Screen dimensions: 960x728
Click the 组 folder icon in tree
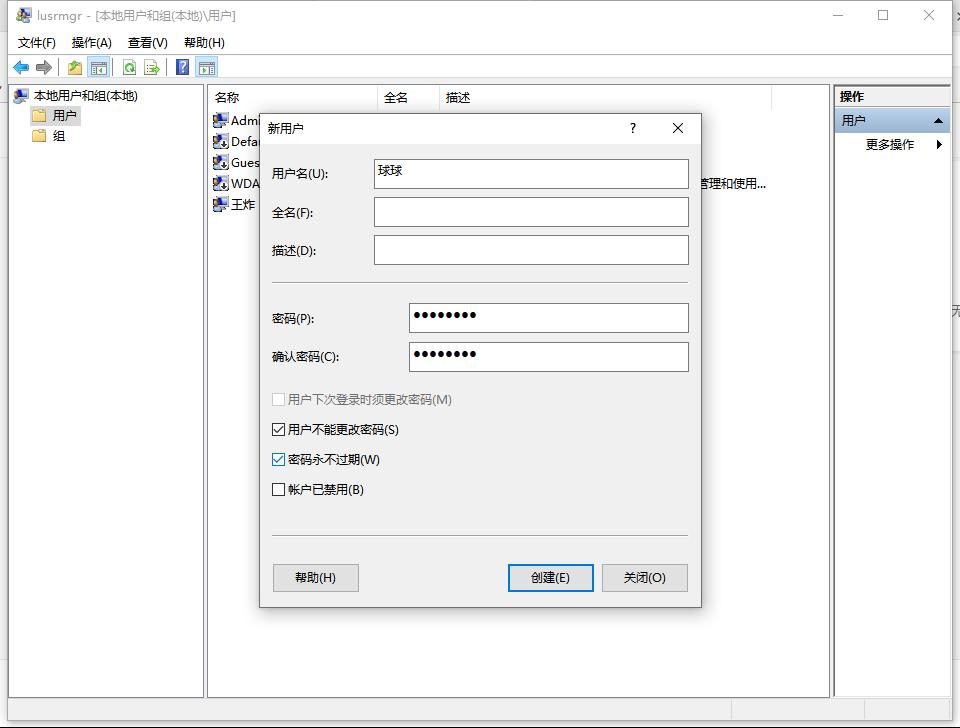coord(39,135)
